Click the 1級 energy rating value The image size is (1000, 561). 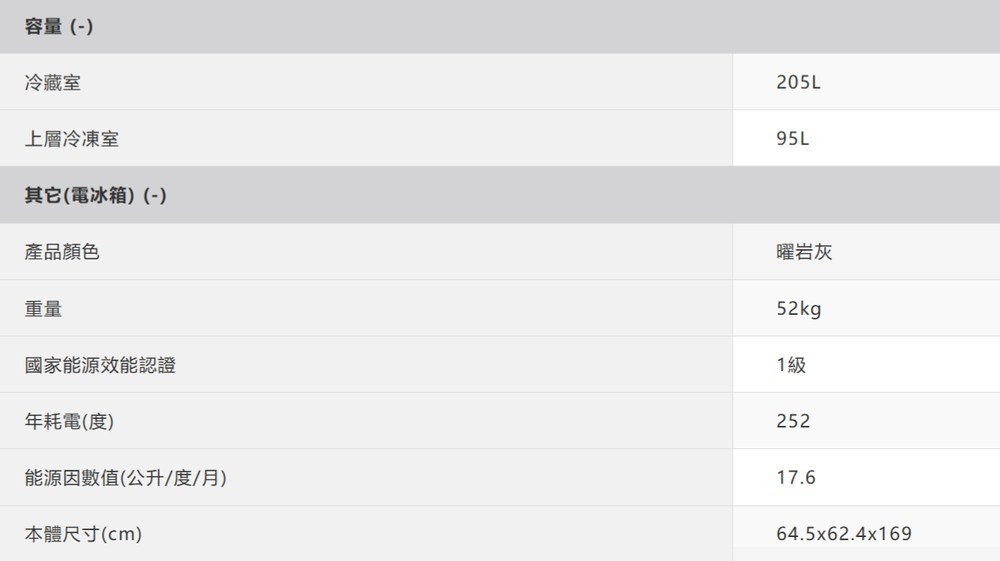click(x=790, y=365)
